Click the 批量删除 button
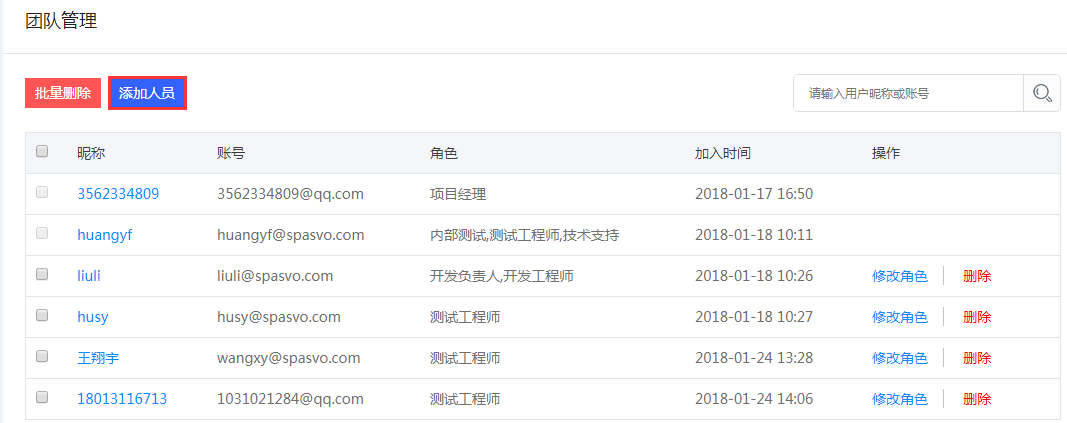This screenshot has width=1067, height=423. tap(63, 93)
